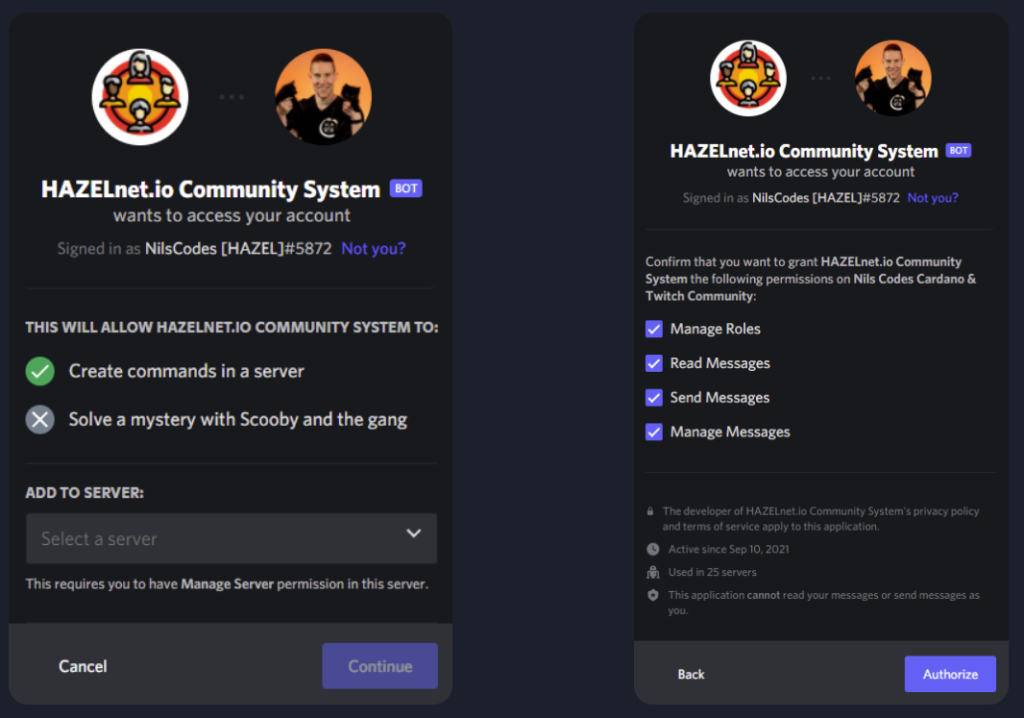Click NilsCodes [HAZEL]#5872 username in left dialog
The image size is (1024, 718).
coord(238,248)
